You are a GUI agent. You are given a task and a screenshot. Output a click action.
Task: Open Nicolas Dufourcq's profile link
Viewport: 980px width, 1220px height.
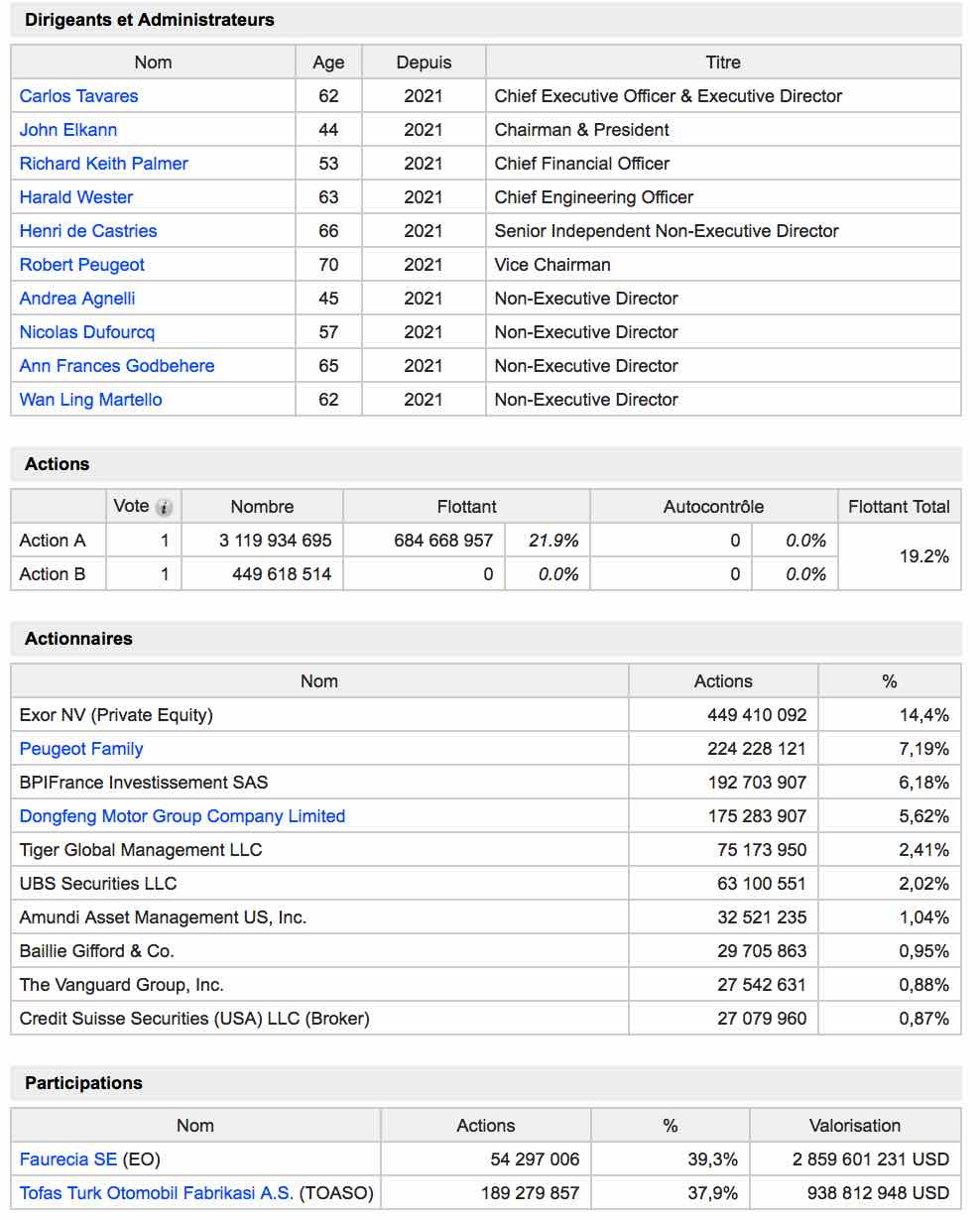pos(87,332)
